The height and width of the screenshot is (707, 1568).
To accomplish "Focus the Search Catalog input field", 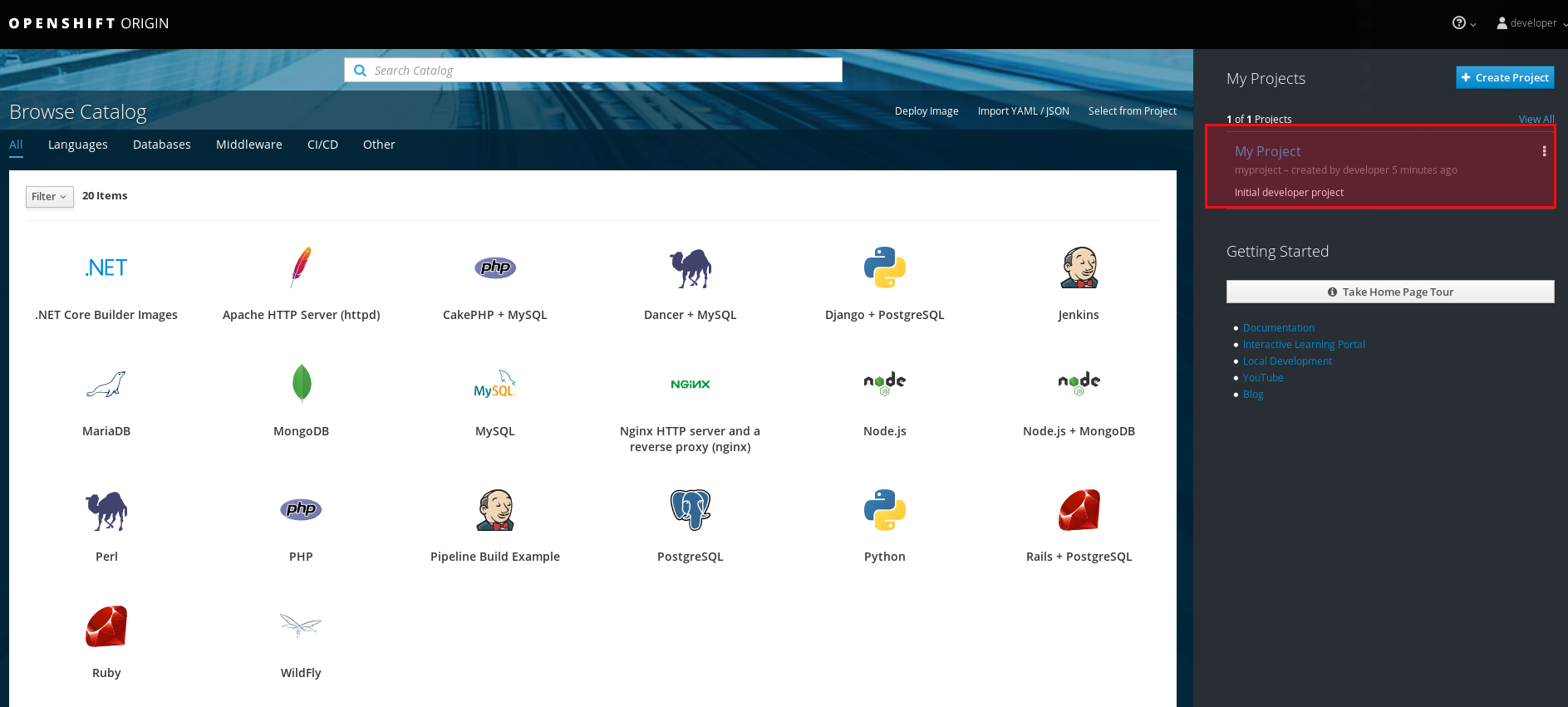I will [x=593, y=70].
